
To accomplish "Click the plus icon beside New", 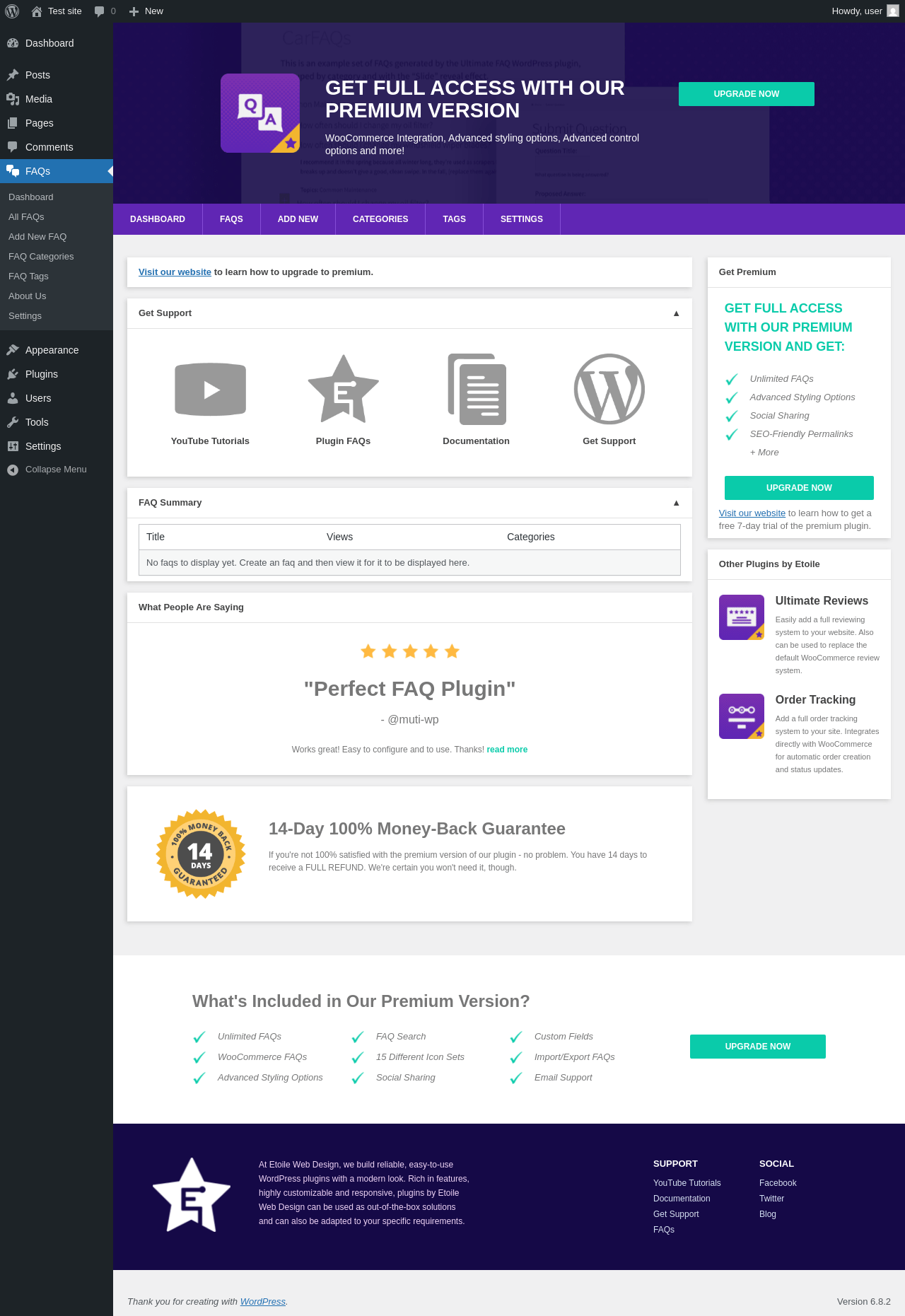I will (134, 11).
